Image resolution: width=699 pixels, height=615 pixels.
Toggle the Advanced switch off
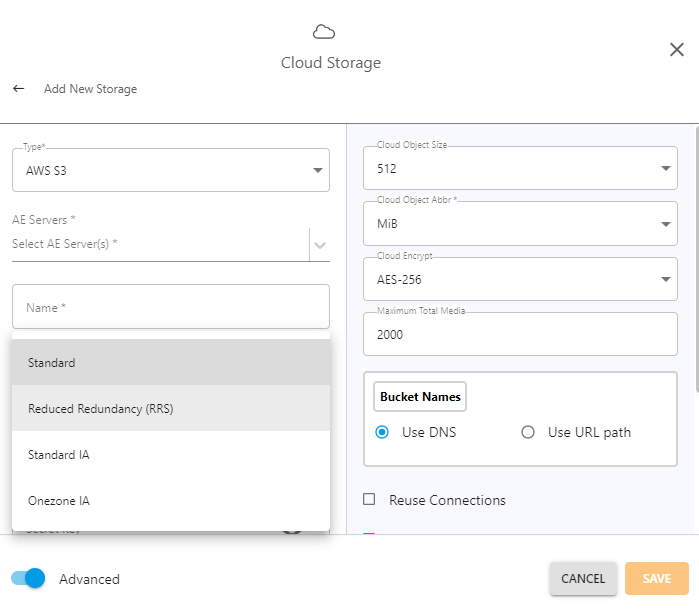point(29,578)
